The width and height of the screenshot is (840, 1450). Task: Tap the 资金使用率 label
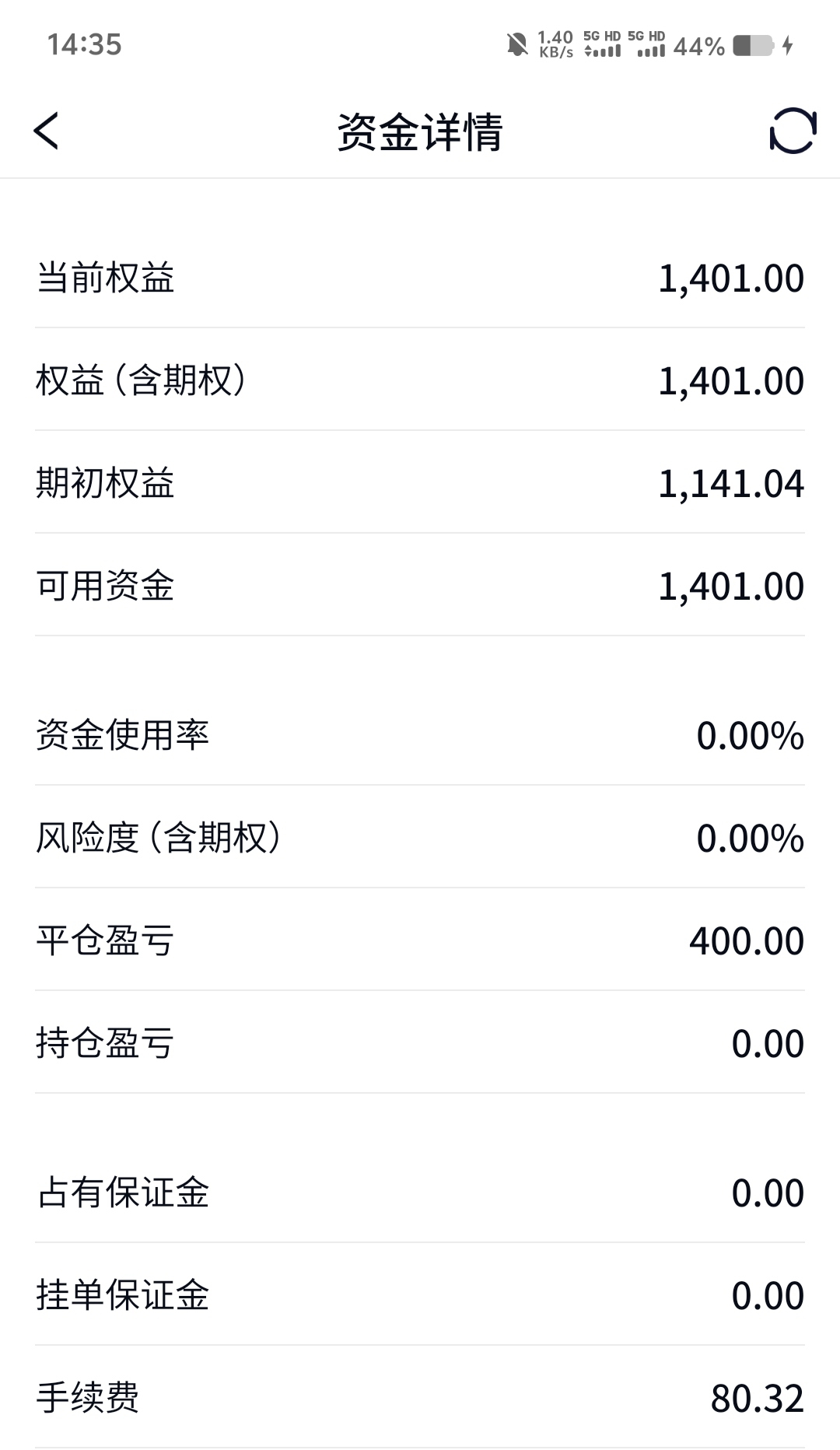tap(122, 734)
